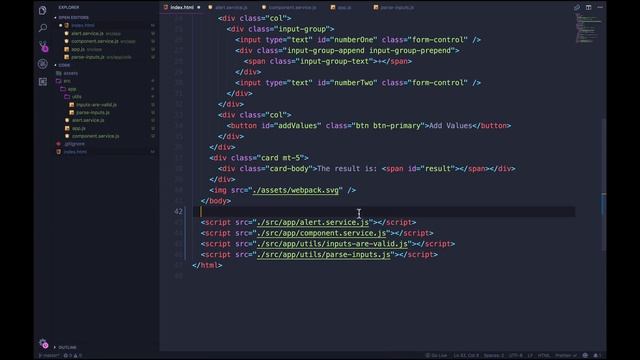Screen dimensions: 640x360
Task: Collapse the src folder
Action: (67, 81)
